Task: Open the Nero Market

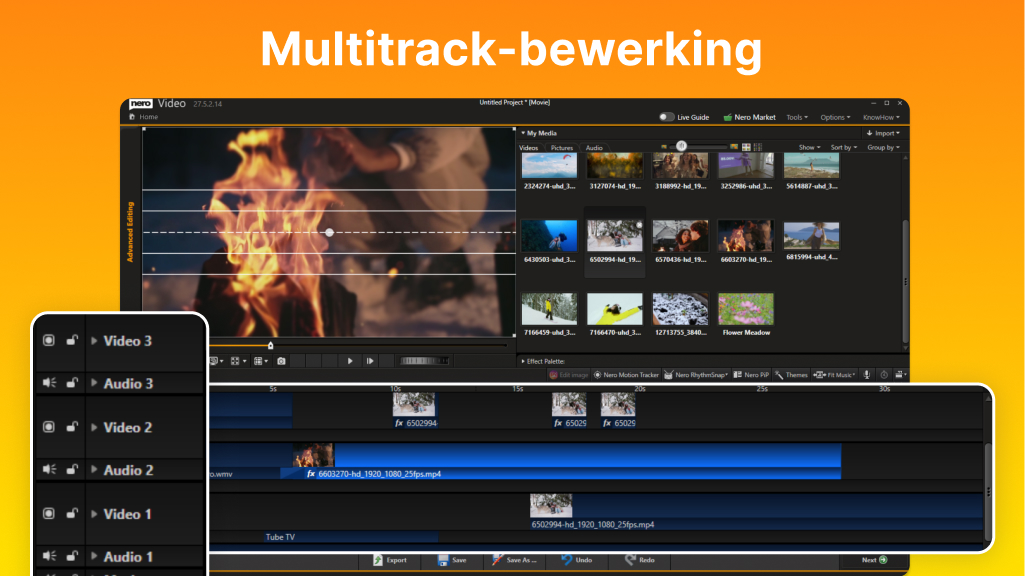Action: pos(750,117)
